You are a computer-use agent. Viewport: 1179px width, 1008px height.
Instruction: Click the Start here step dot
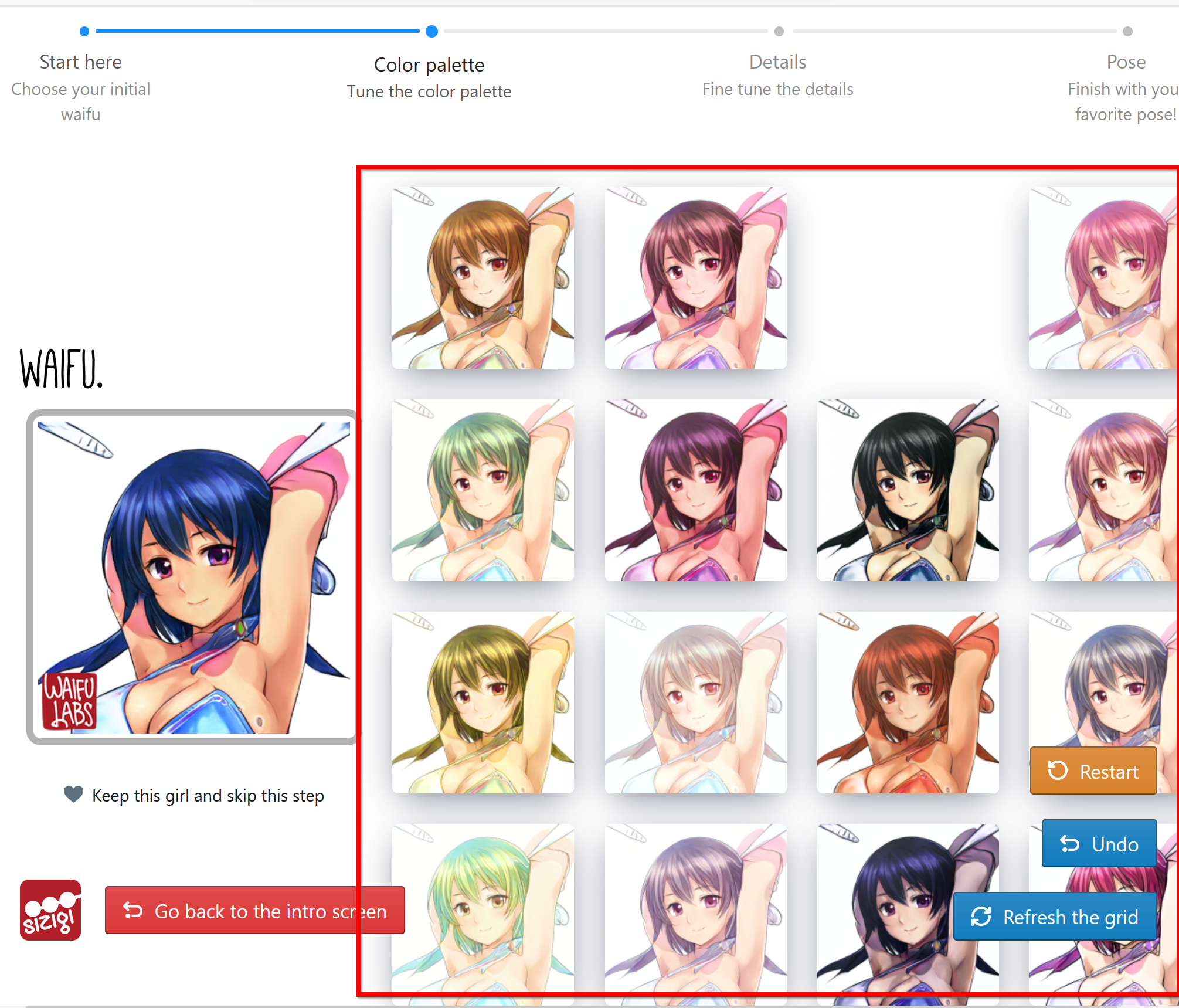coord(84,31)
